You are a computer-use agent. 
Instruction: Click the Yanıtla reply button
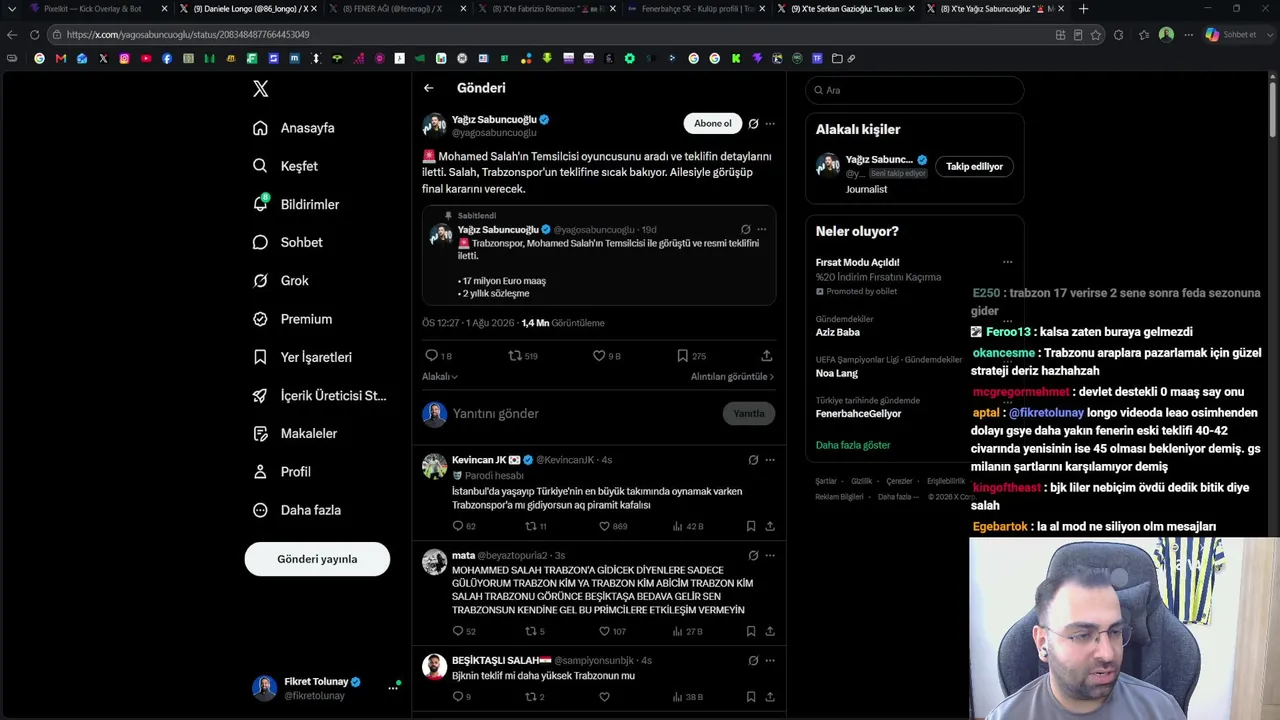click(749, 414)
